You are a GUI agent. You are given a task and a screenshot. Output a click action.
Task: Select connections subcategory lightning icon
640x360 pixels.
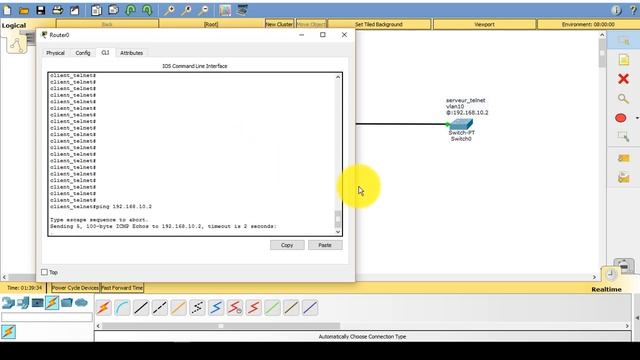coord(9,332)
